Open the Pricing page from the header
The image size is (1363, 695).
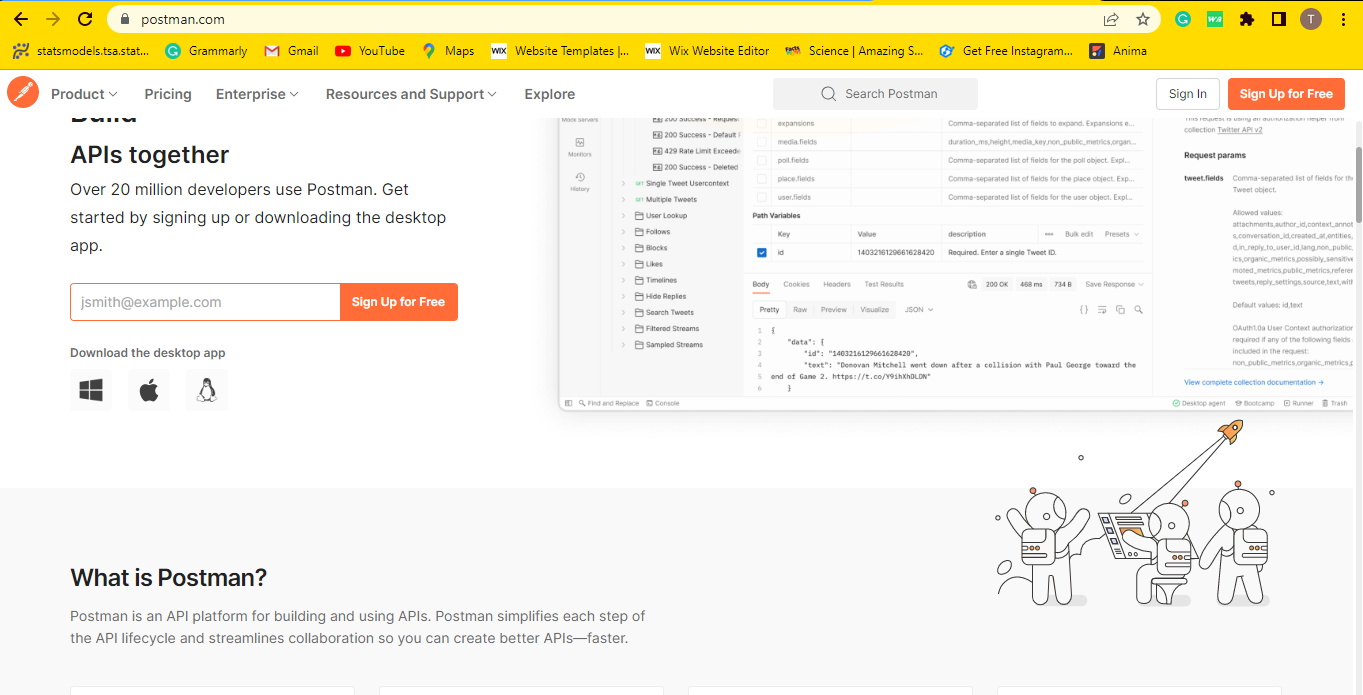(168, 94)
